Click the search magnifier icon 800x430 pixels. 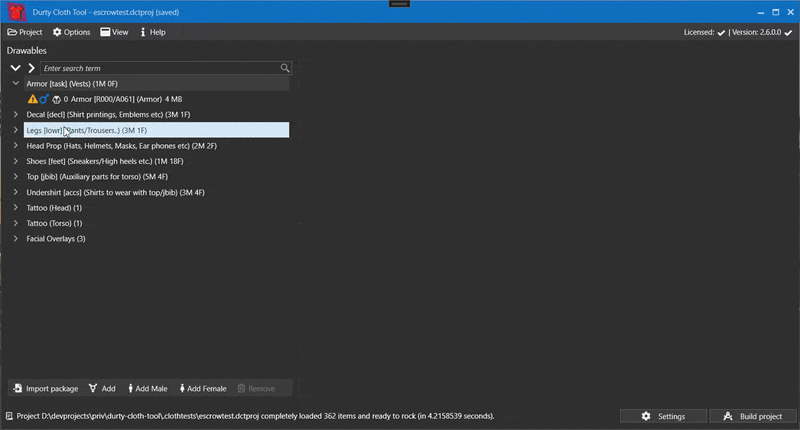[285, 68]
